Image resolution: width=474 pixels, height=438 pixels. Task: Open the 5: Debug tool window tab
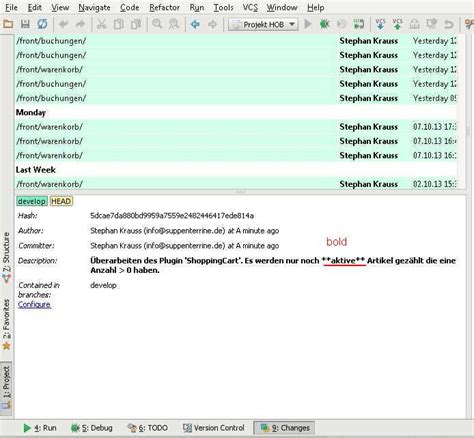click(x=91, y=428)
